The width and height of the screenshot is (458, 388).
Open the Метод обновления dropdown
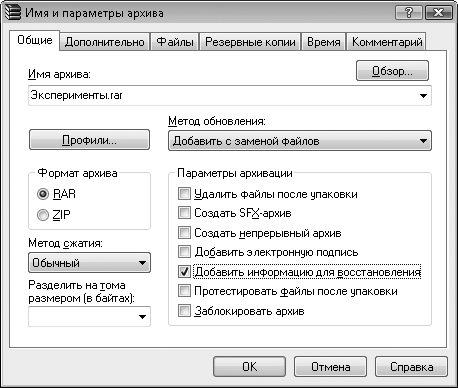[299, 141]
